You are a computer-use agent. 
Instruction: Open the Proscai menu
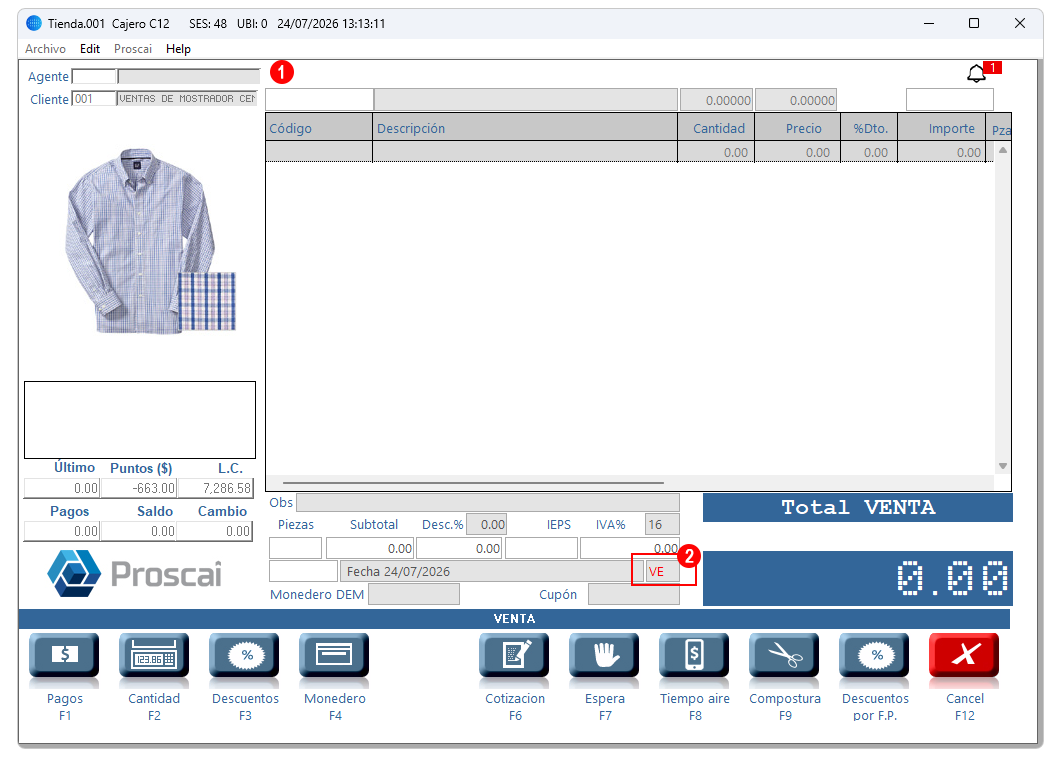tap(133, 49)
